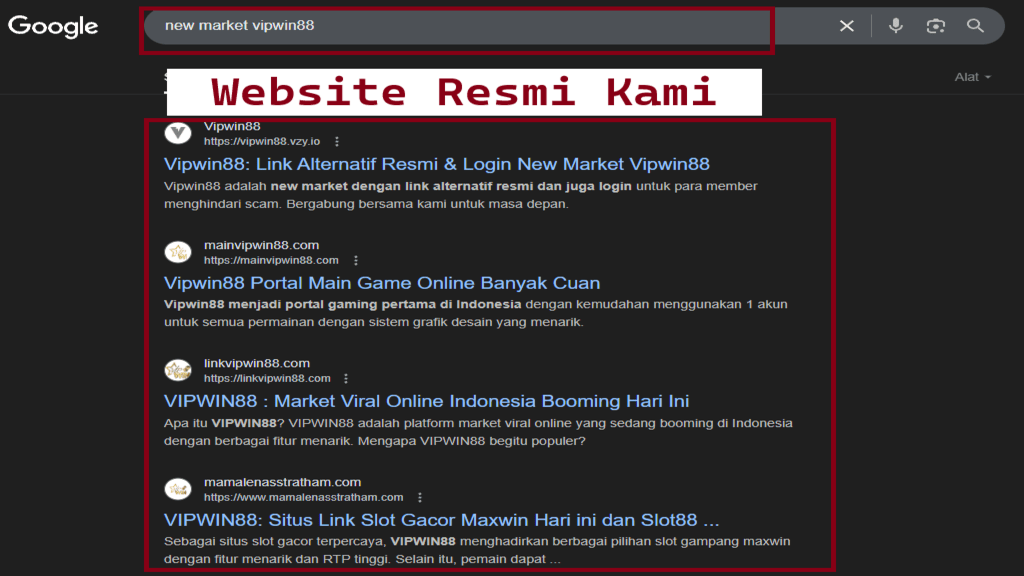Submit search with magnifier icon
The image size is (1024, 576).
click(975, 25)
